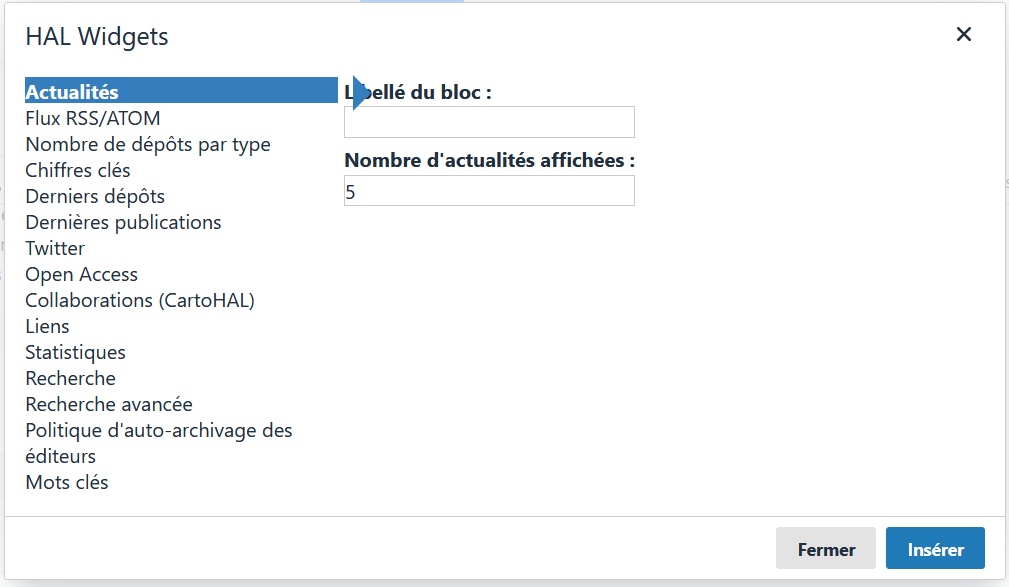
Task: Choose Nombre de dépôts par type
Action: 147,144
